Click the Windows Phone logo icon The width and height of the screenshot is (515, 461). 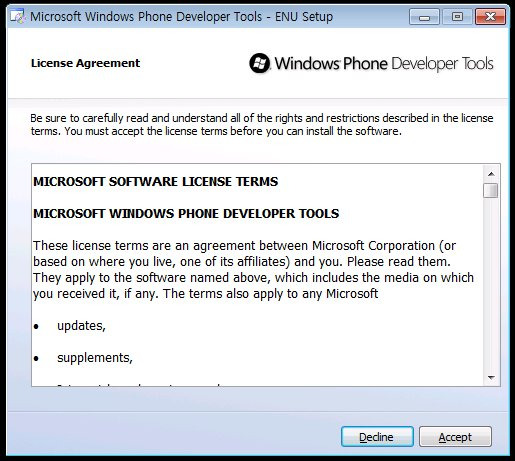(259, 63)
